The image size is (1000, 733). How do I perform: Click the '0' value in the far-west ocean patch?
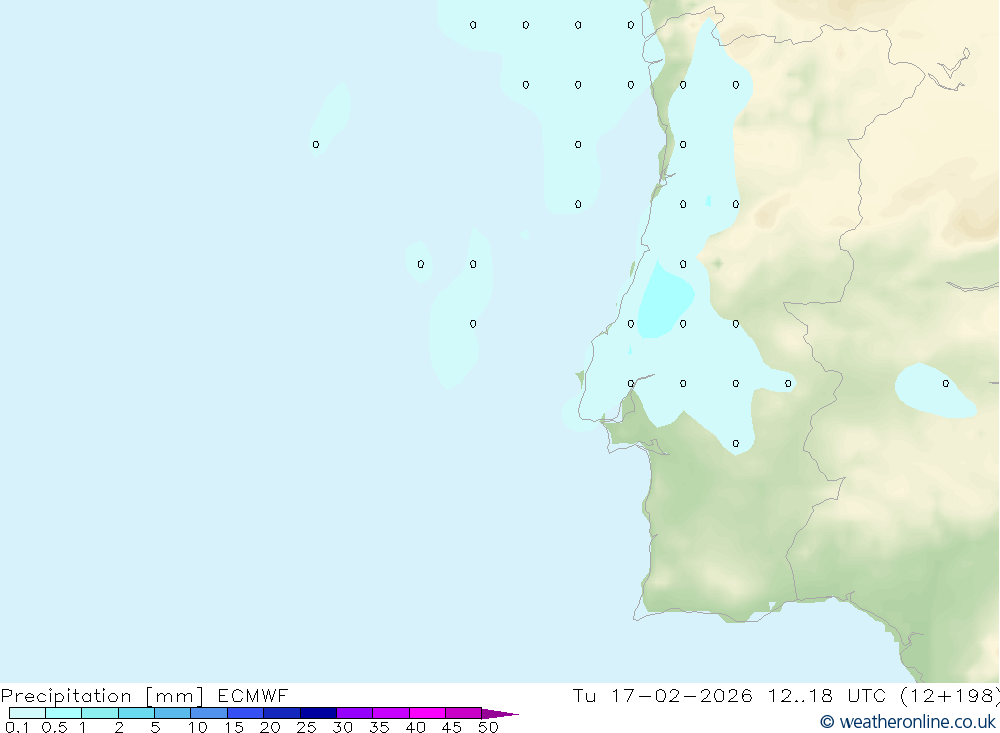[316, 145]
